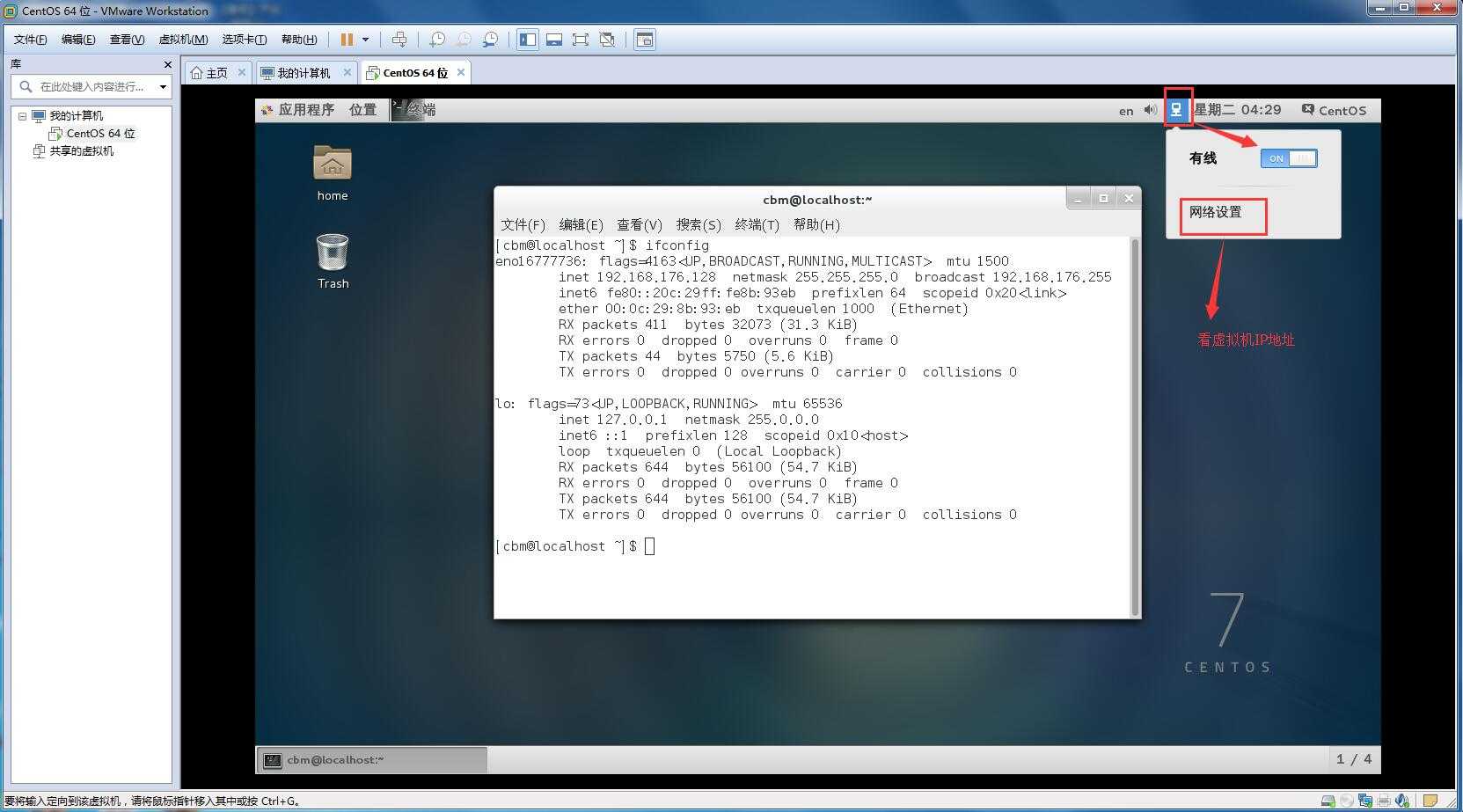Close the CentOS 64 位 tab

click(460, 72)
